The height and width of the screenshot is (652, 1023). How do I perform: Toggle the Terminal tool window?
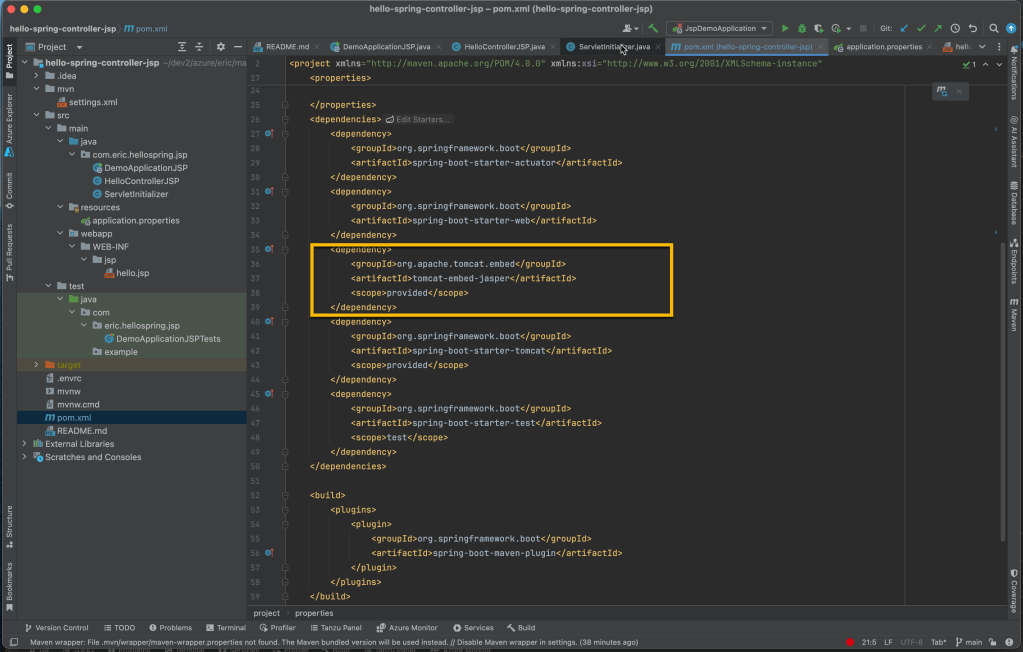coord(225,628)
